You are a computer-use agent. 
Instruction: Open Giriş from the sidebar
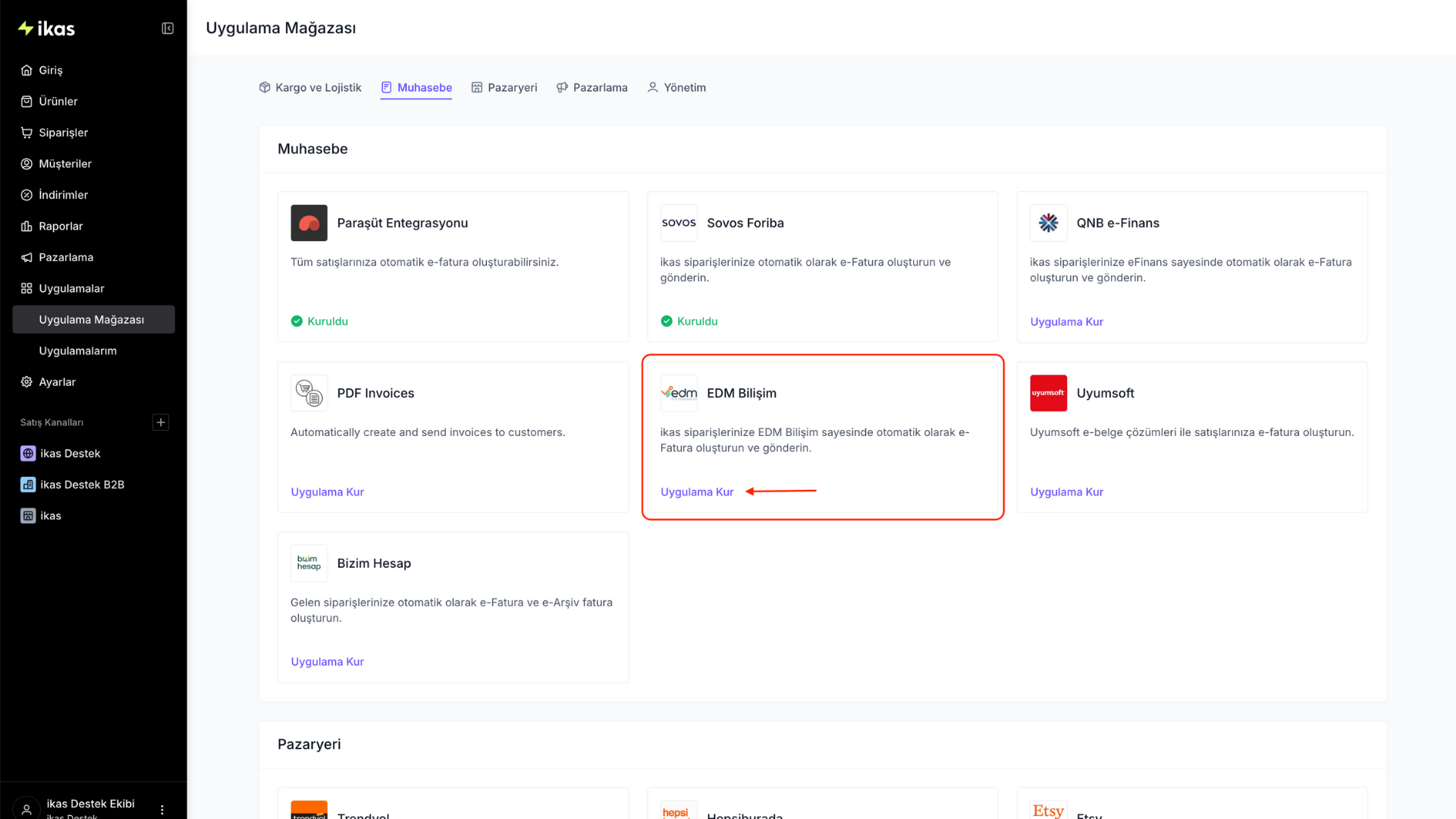tap(93, 70)
